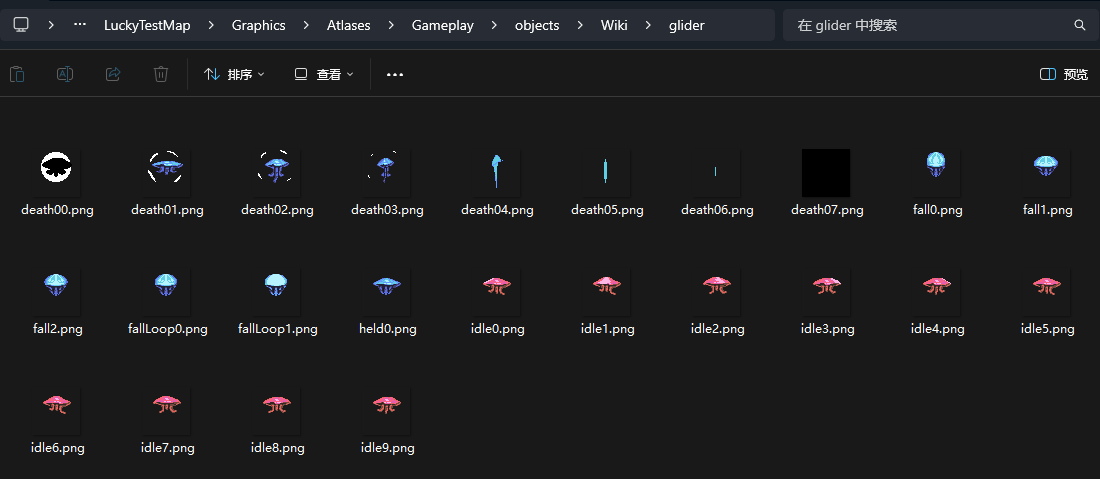Screen dimensions: 1100x479
Task: Select fallLoop1.png thumbnail
Action: pos(276,292)
